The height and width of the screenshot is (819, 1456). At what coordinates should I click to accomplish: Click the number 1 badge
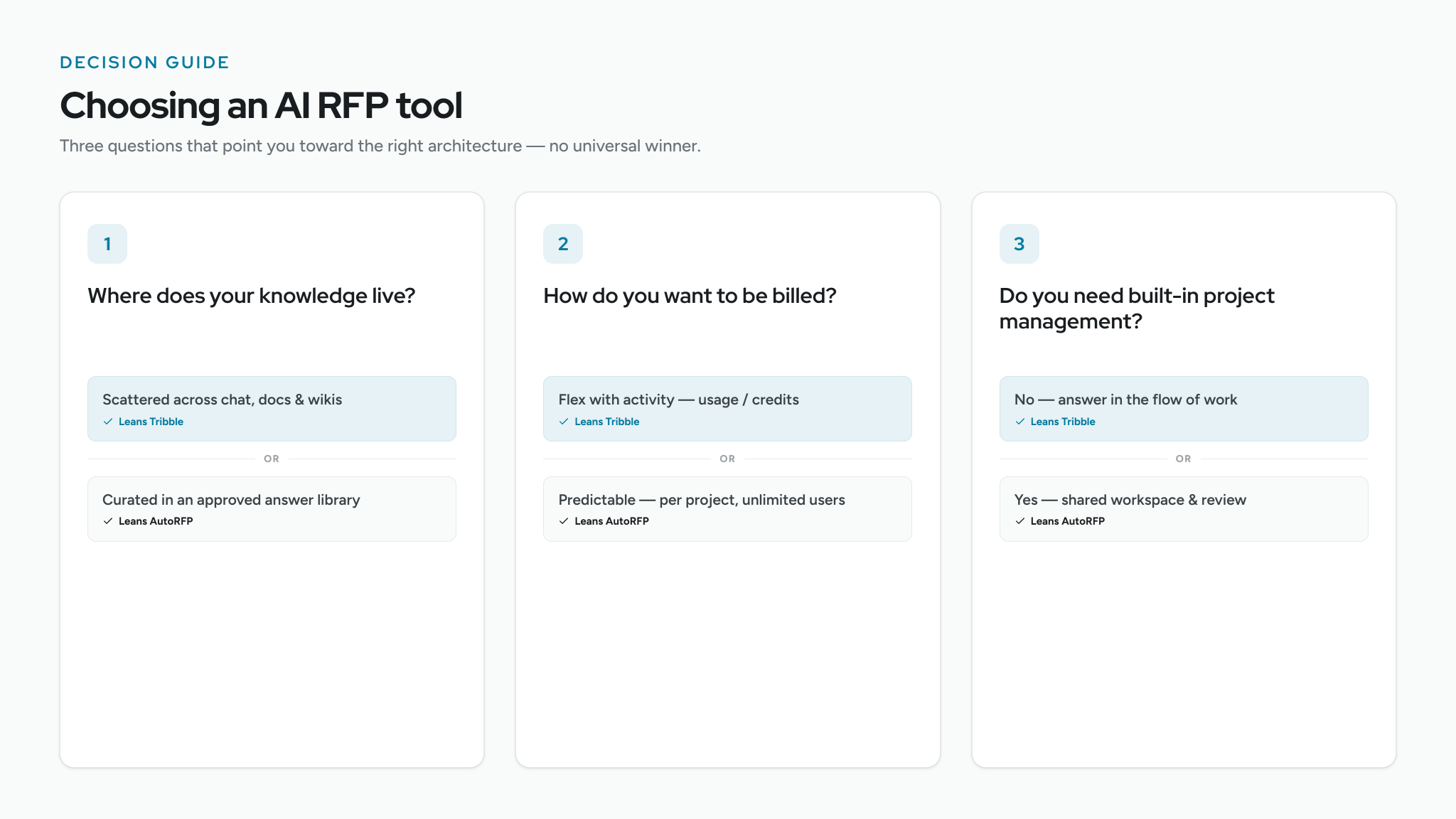pyautogui.click(x=107, y=244)
